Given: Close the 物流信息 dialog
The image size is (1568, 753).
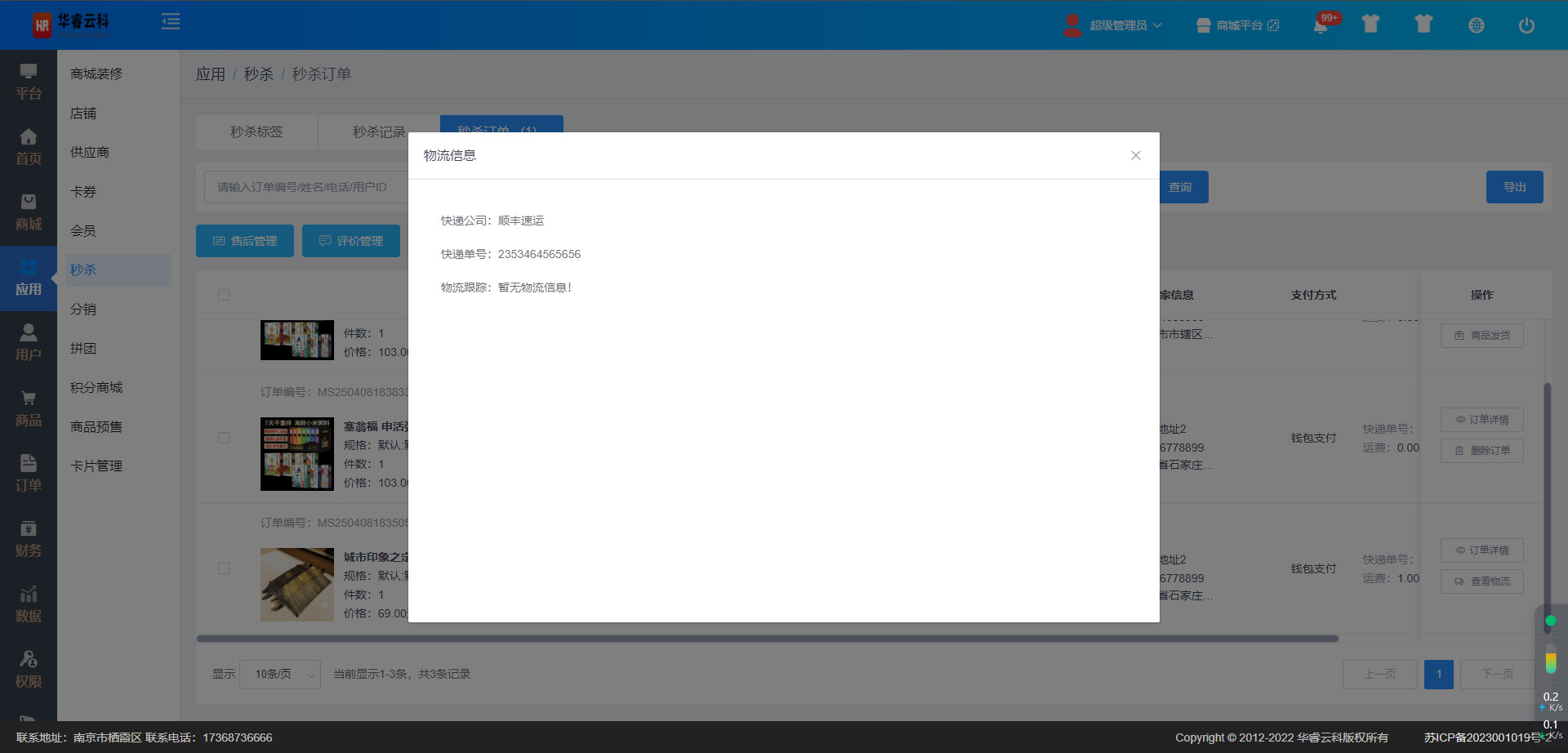Looking at the screenshot, I should pos(1135,155).
